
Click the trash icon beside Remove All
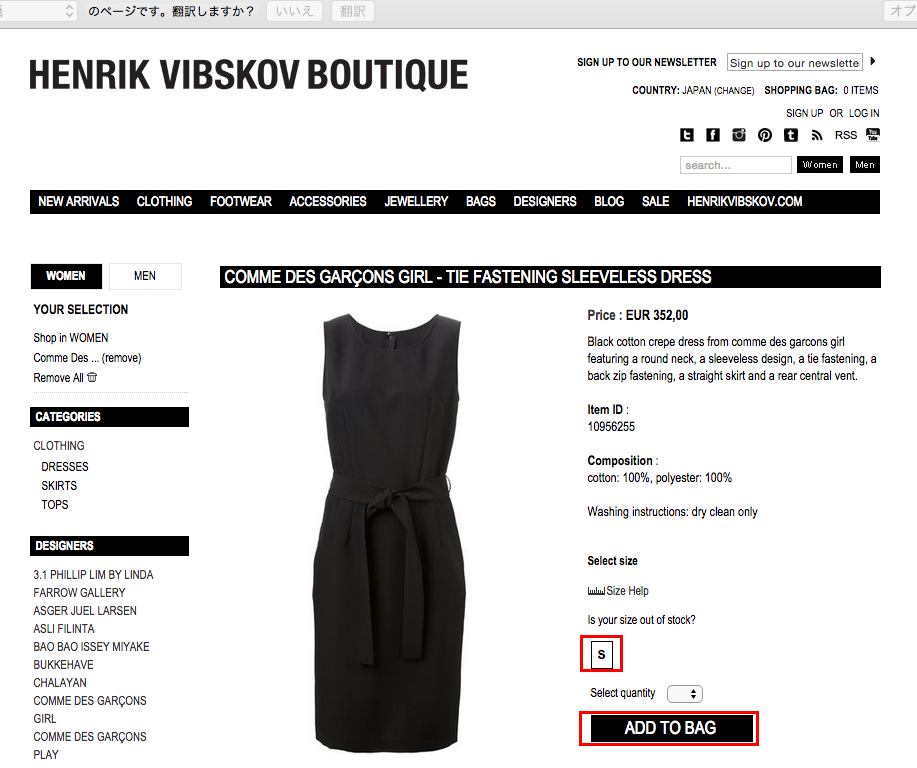pyautogui.click(x=92, y=377)
